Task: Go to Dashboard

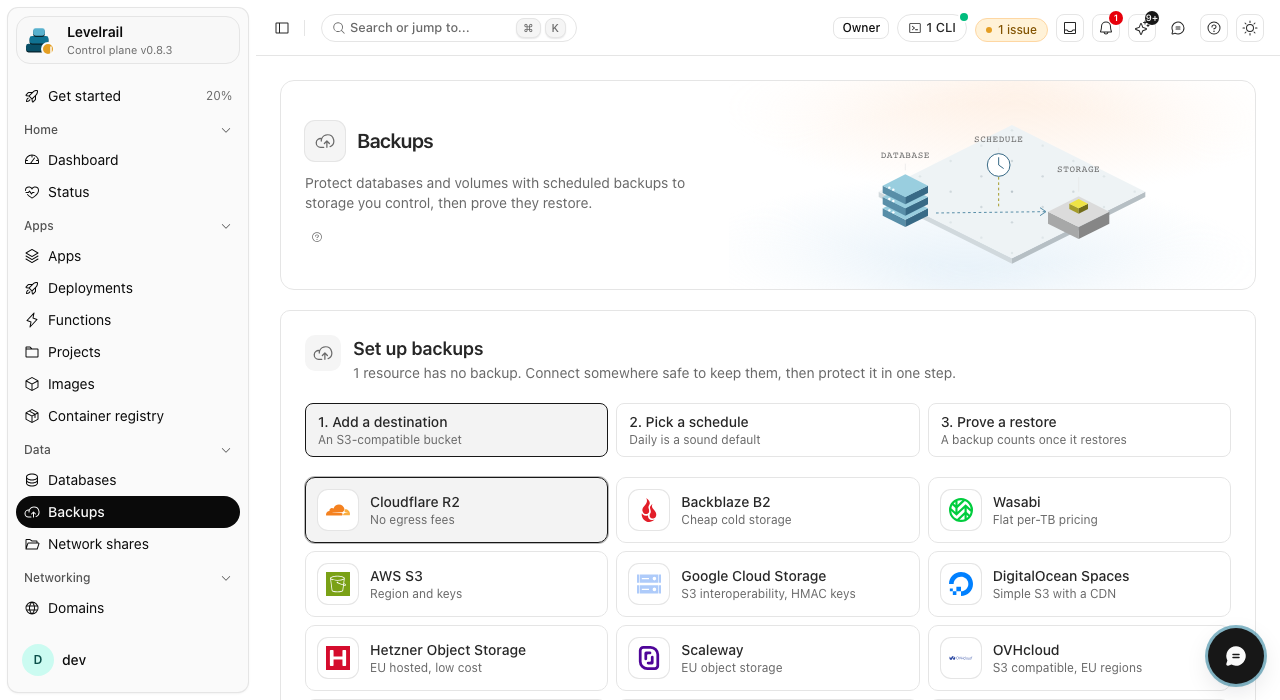Action: [128, 160]
